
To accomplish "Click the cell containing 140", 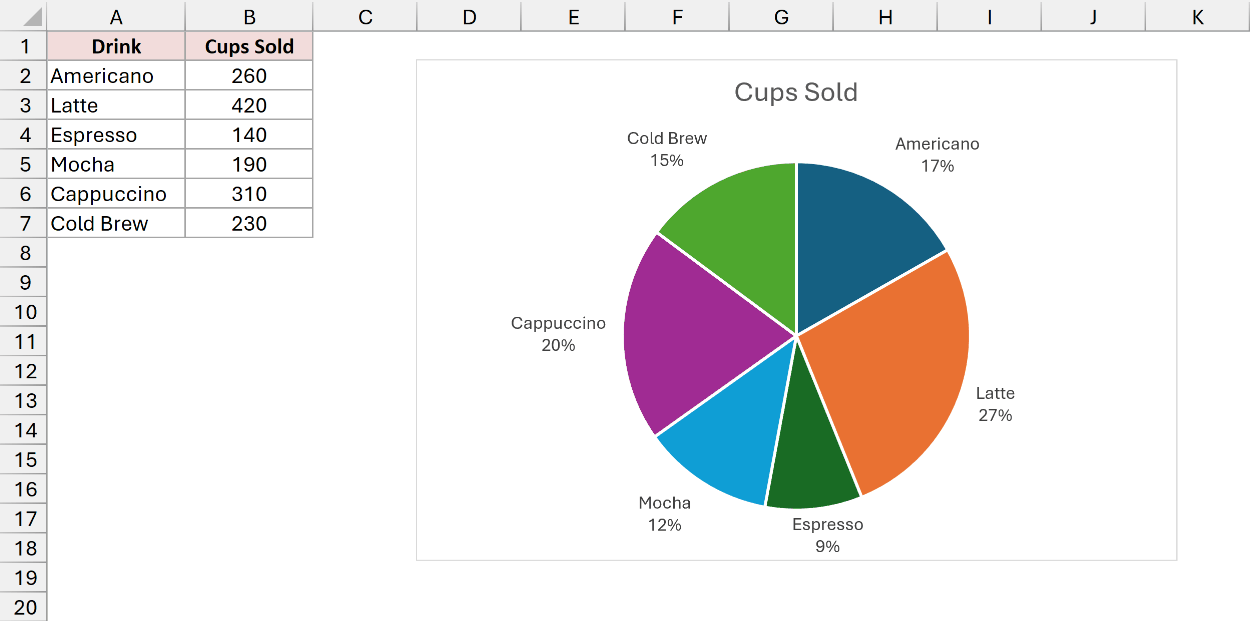I will pyautogui.click(x=249, y=135).
